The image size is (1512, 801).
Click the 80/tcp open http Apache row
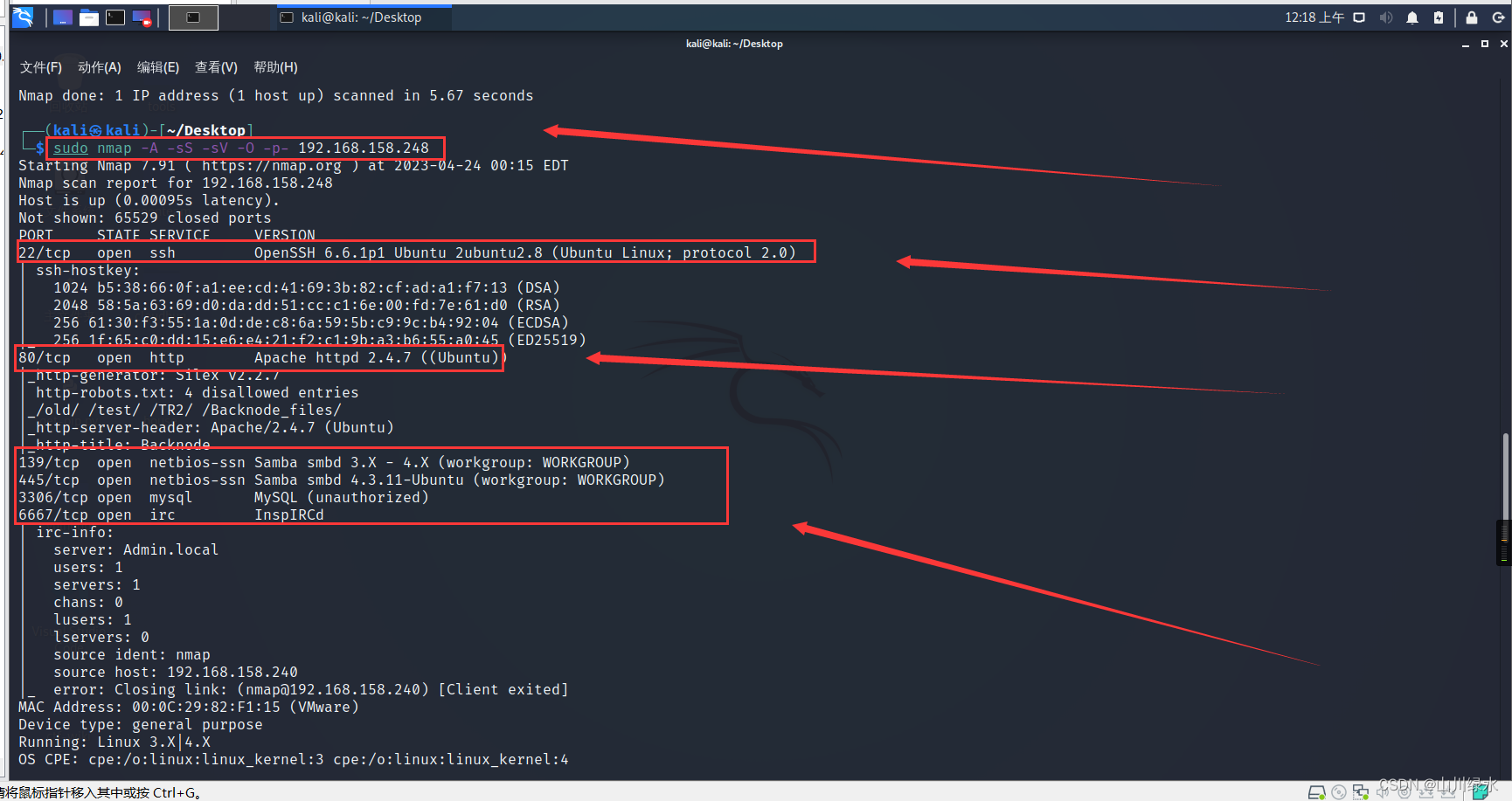[x=262, y=357]
